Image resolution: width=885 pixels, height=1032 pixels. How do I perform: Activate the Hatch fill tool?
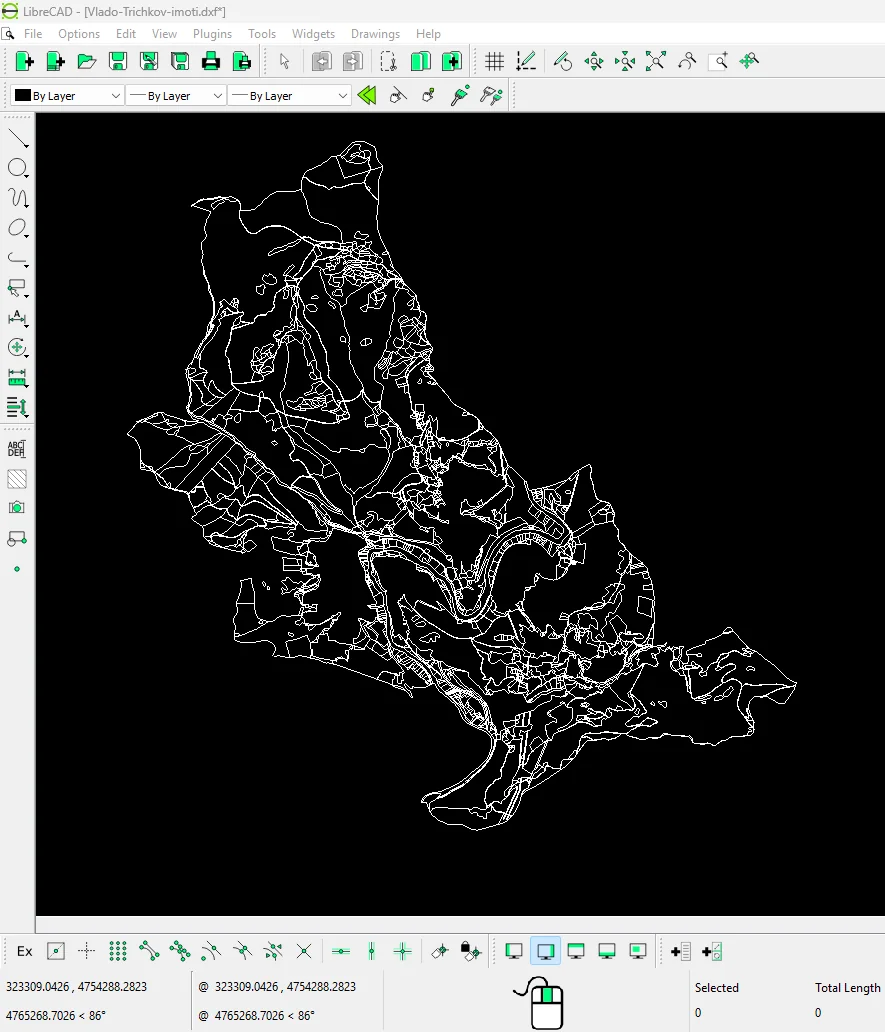[x=17, y=479]
